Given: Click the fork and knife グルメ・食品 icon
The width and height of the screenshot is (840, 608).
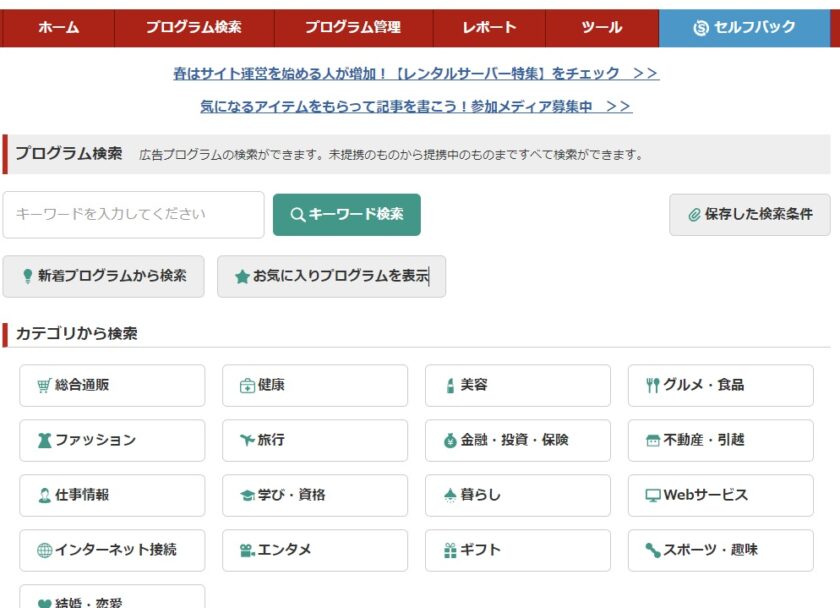Looking at the screenshot, I should pyautogui.click(x=653, y=386).
